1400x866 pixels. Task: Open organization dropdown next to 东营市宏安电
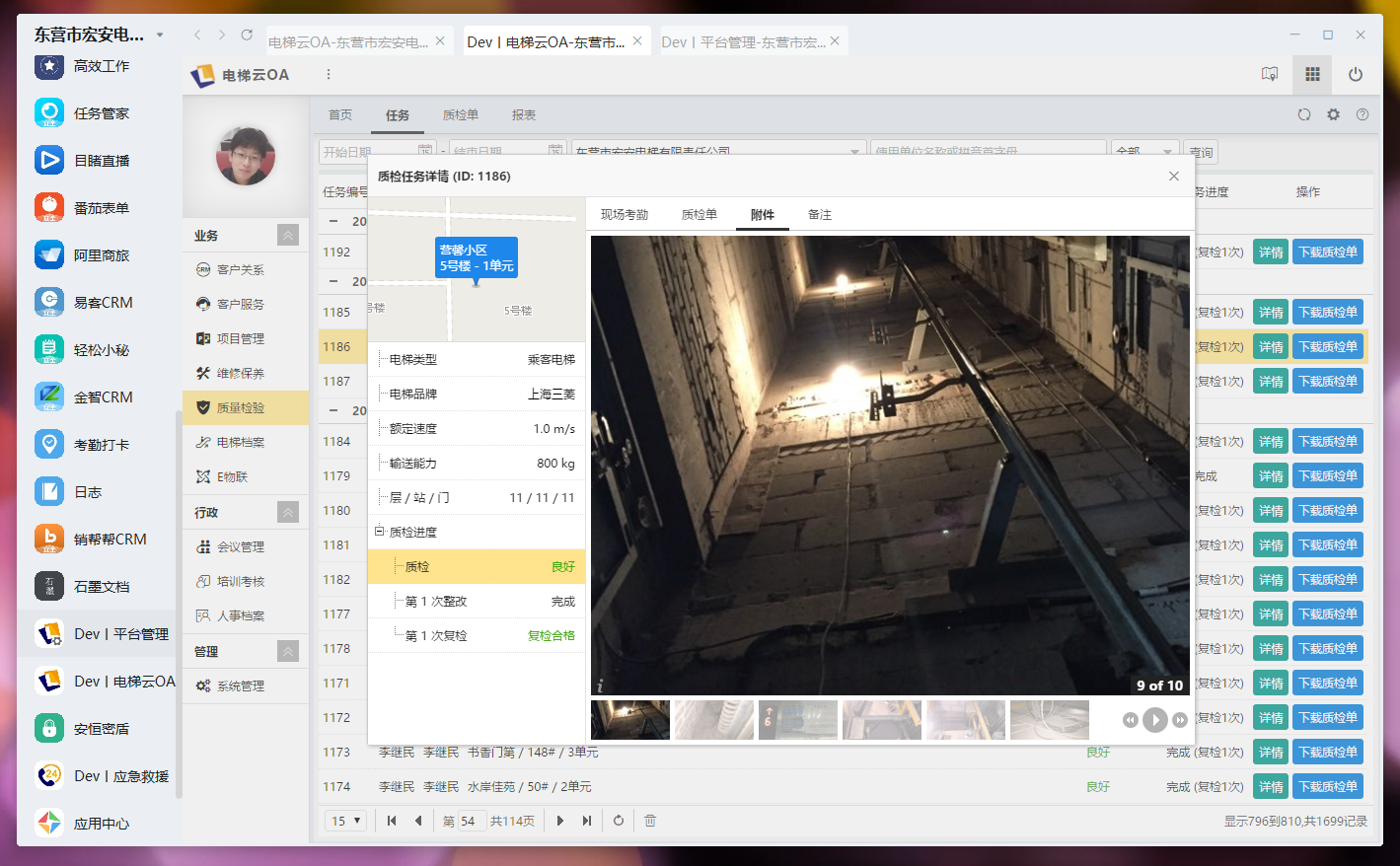pos(160,35)
